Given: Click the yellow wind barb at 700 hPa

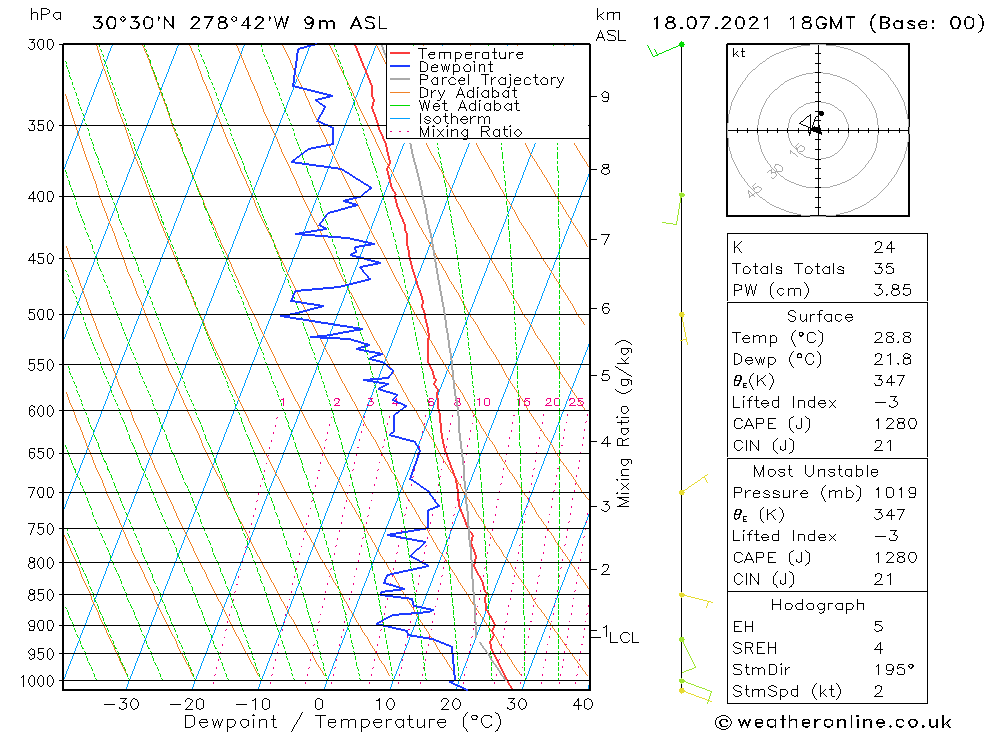Looking at the screenshot, I should [x=694, y=484].
